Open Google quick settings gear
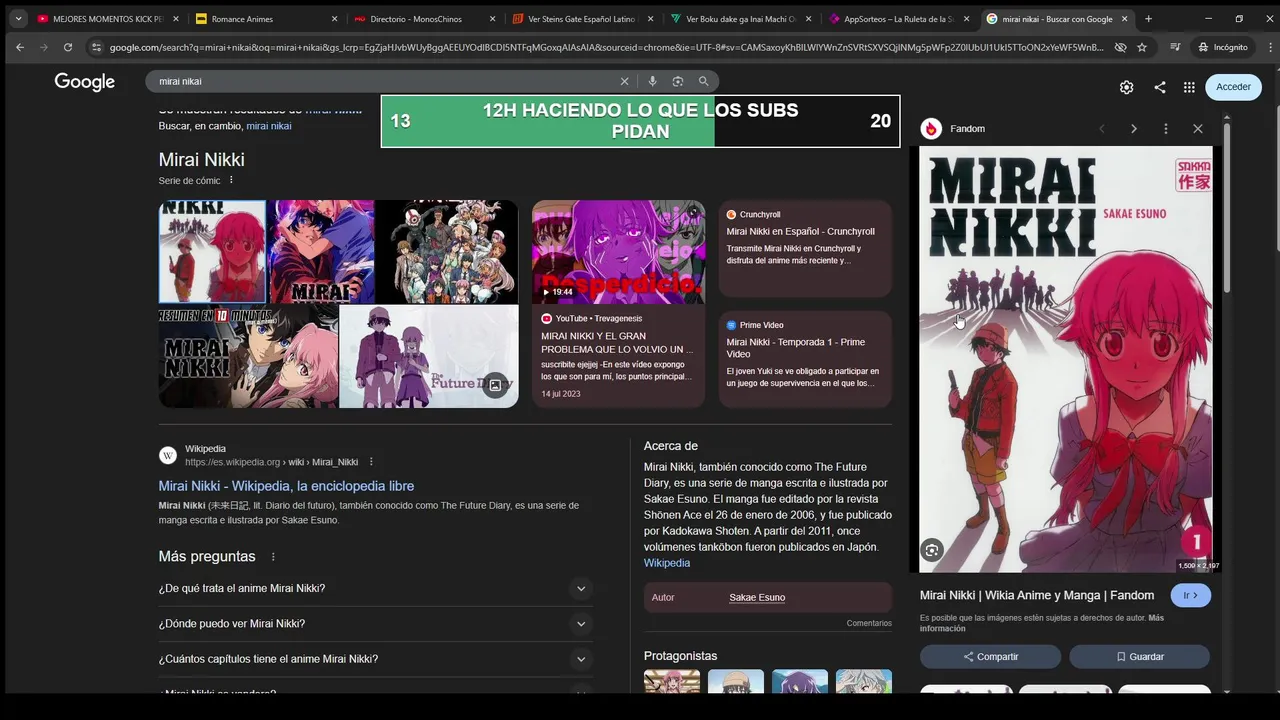Image resolution: width=1280 pixels, height=720 pixels. [1126, 87]
